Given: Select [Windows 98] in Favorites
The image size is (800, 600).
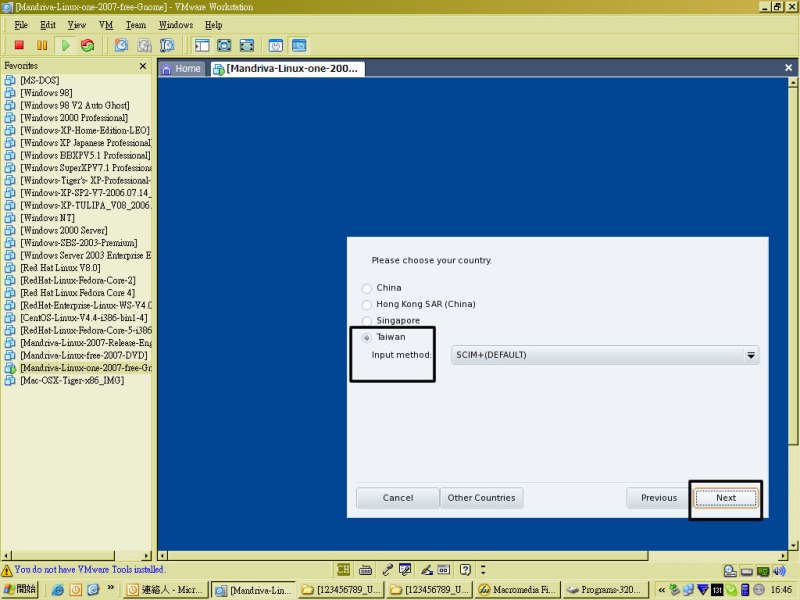Looking at the screenshot, I should coord(46,93).
